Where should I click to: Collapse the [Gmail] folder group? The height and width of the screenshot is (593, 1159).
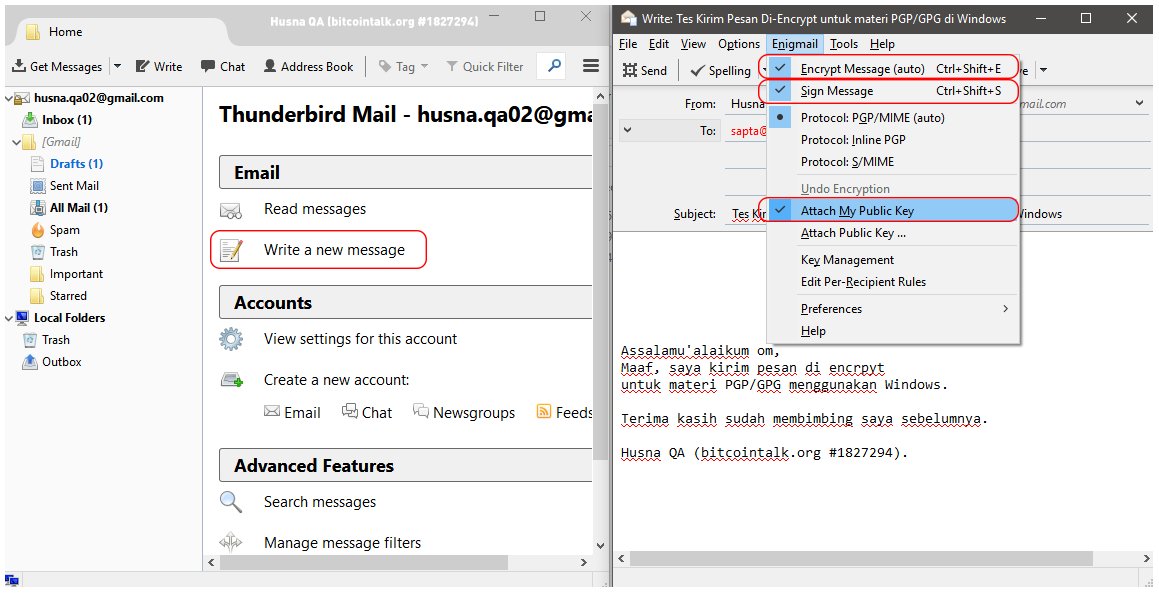17,142
